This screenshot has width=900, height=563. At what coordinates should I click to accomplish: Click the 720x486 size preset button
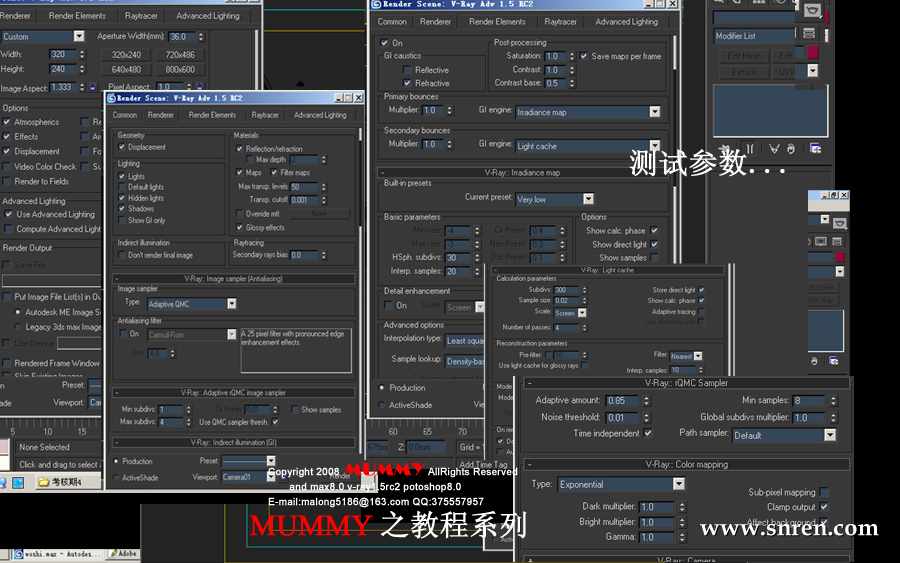180,55
